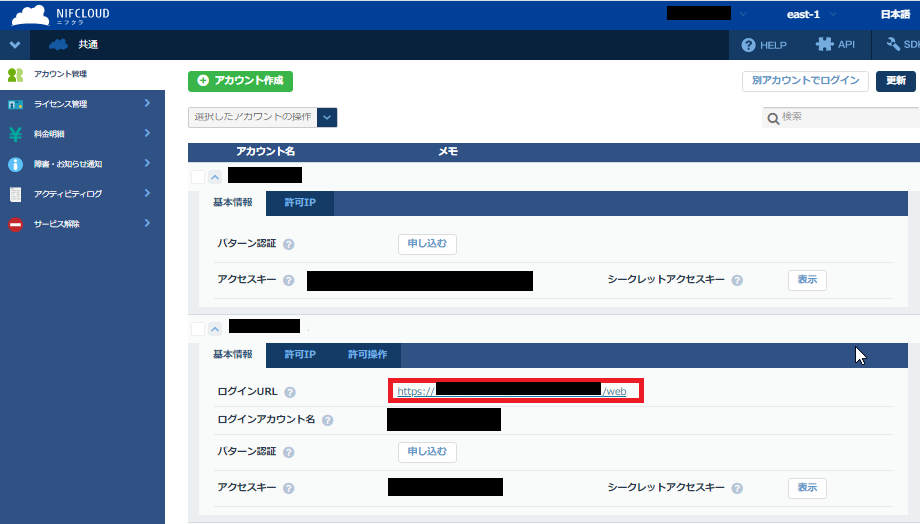Click the アクティビティログ document icon

[15, 194]
